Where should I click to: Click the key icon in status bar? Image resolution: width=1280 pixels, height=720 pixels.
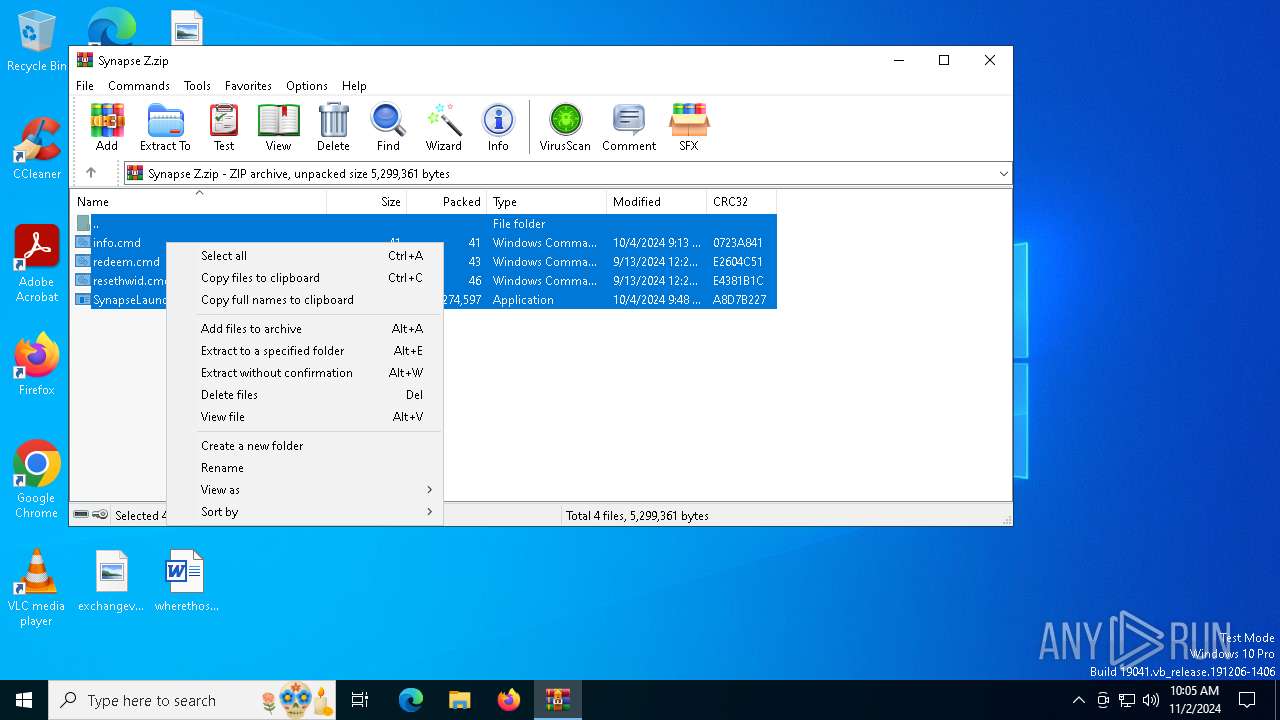pos(100,515)
